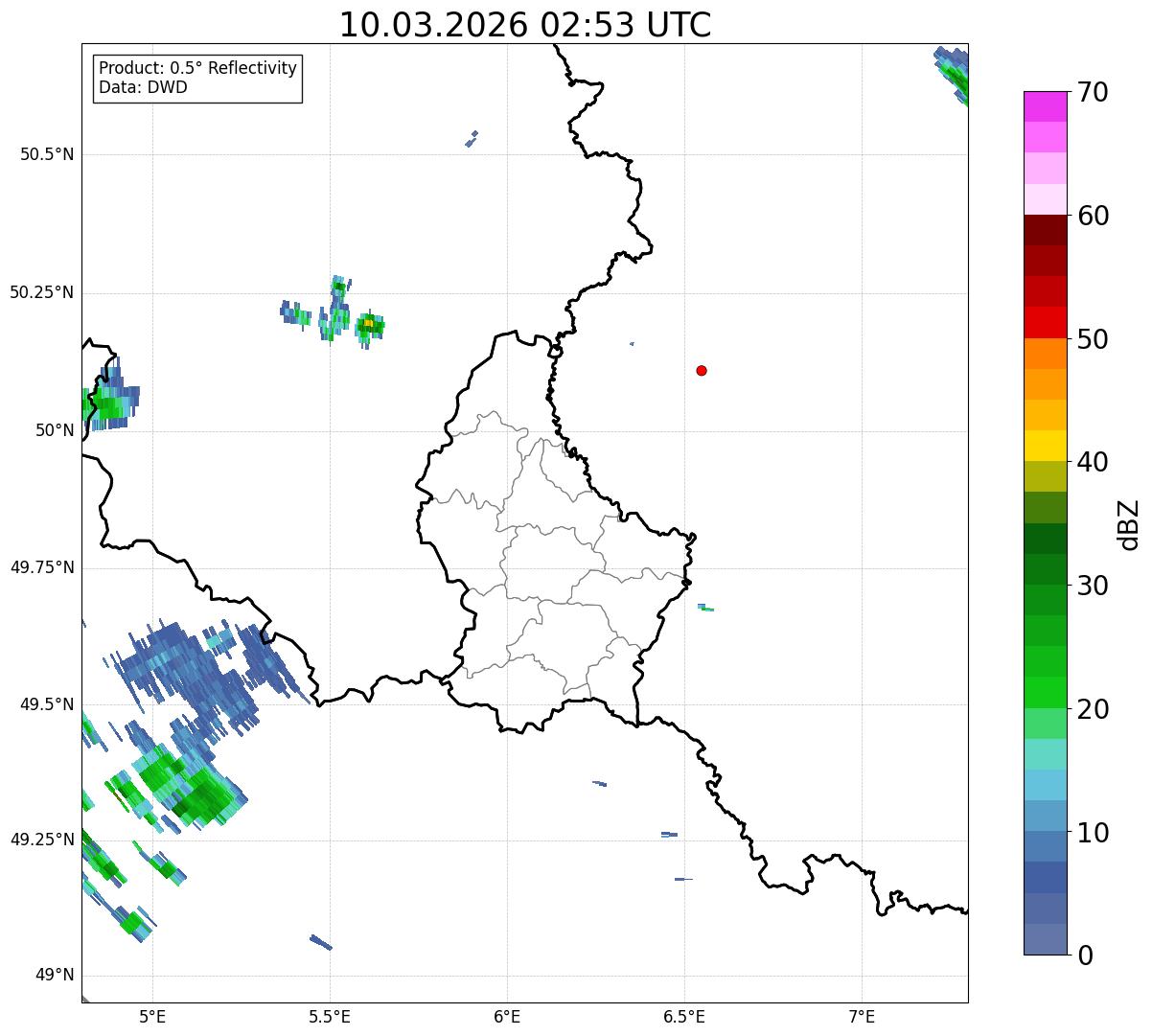
Task: Click the 5.5°E longitude label
Action: pyautogui.click(x=330, y=1016)
